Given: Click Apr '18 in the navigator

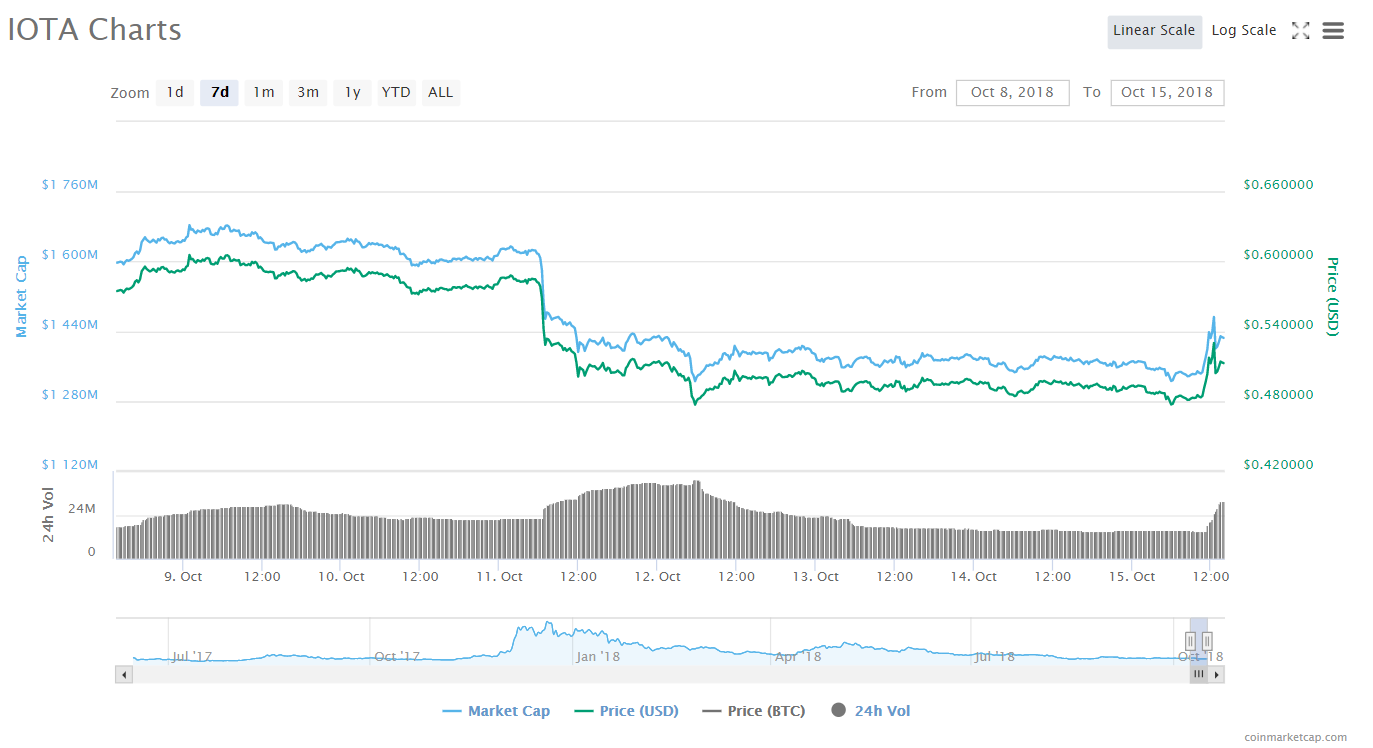Looking at the screenshot, I should click(x=798, y=657).
